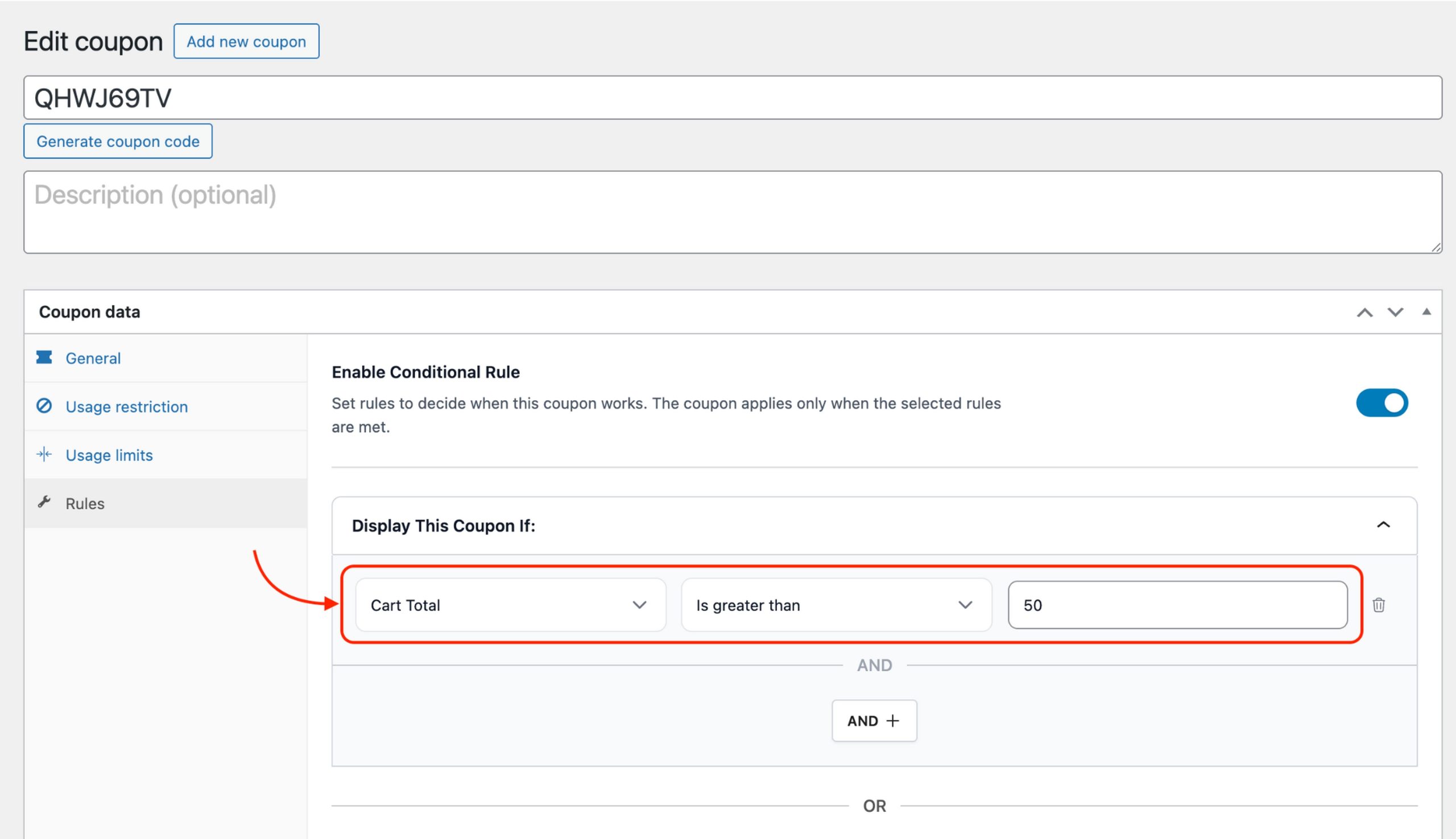The height and width of the screenshot is (839, 1456).
Task: Click the Usage limits icon
Action: tap(44, 454)
